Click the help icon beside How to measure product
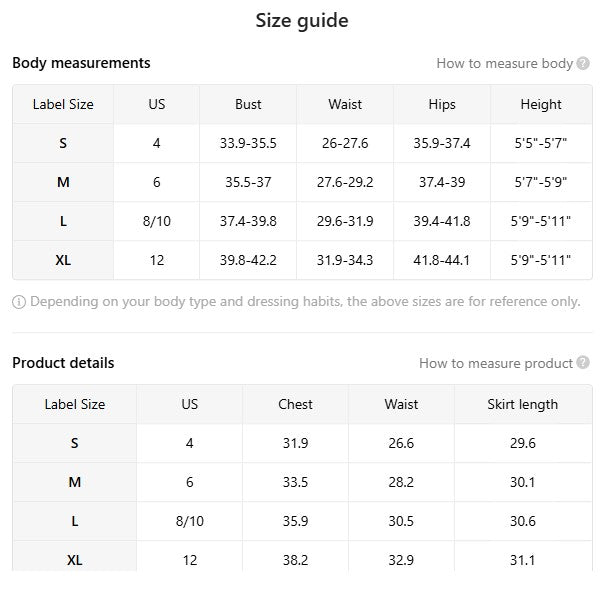 tap(583, 363)
